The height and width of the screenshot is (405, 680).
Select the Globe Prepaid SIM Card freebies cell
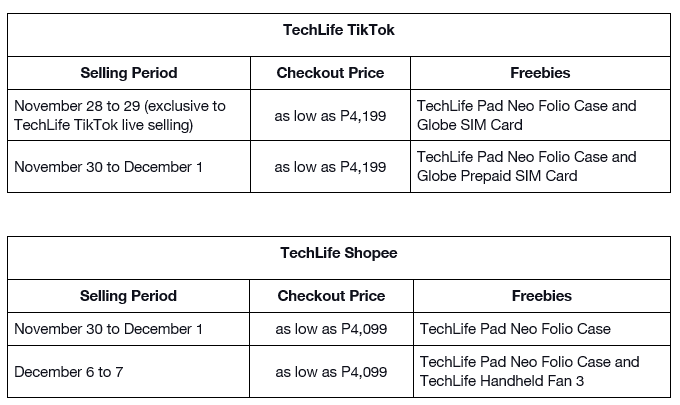[526, 166]
